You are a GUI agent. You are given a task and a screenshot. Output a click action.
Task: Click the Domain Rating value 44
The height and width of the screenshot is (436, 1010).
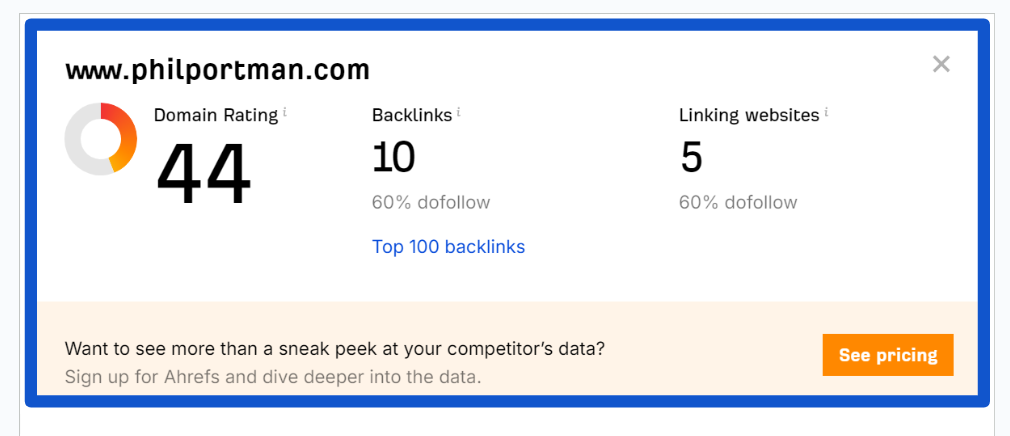(204, 173)
